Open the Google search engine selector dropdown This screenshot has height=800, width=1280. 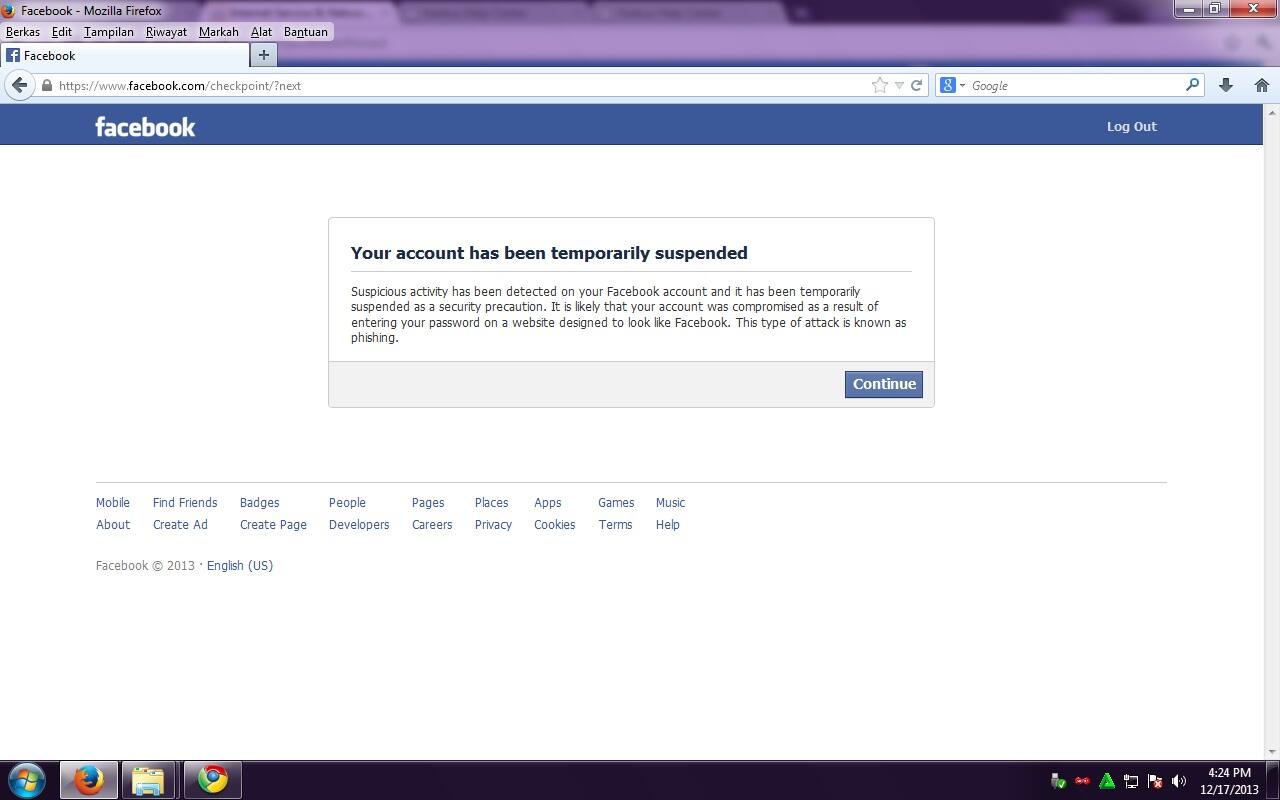click(x=952, y=85)
